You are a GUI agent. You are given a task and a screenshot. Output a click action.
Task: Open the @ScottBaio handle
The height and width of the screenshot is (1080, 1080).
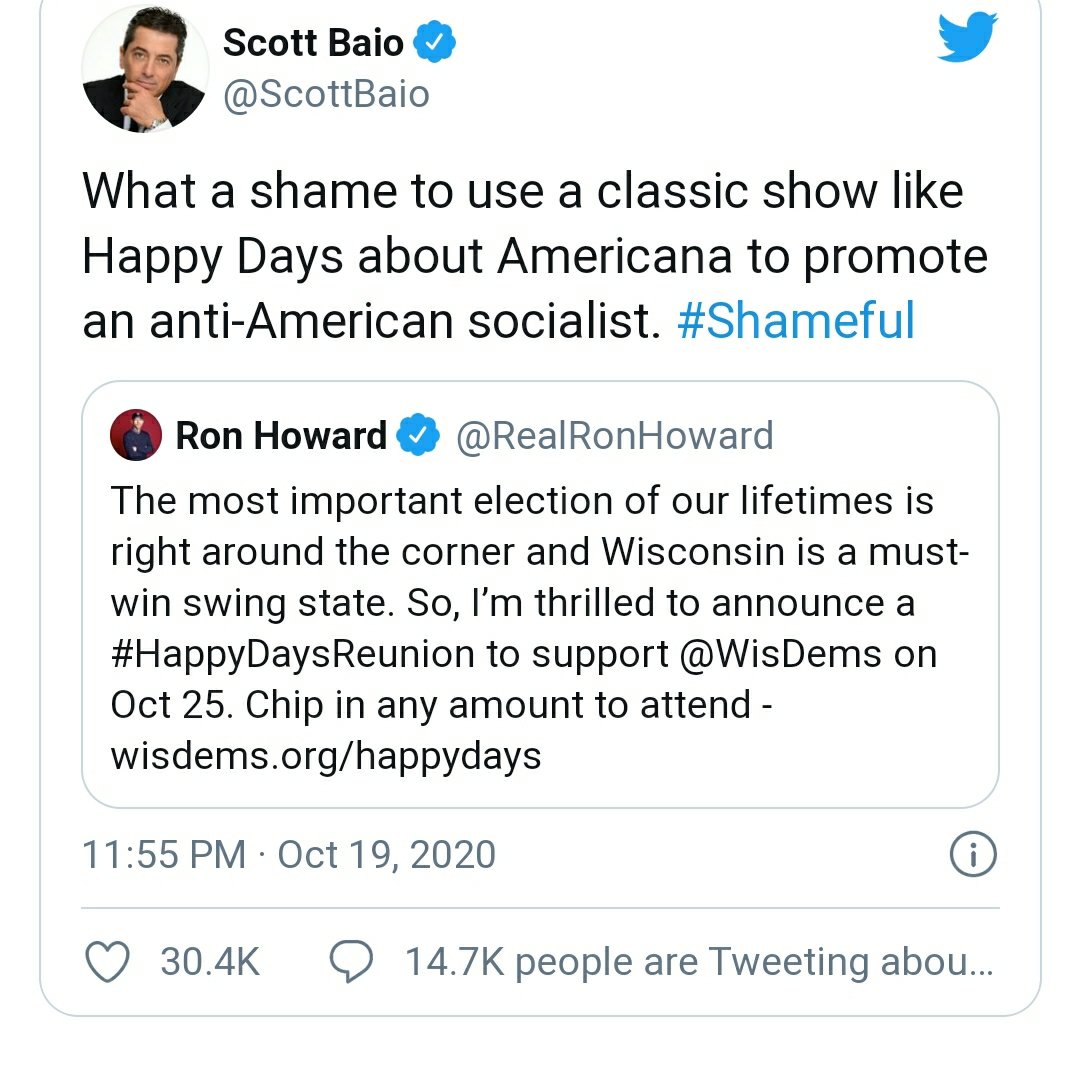(x=326, y=94)
